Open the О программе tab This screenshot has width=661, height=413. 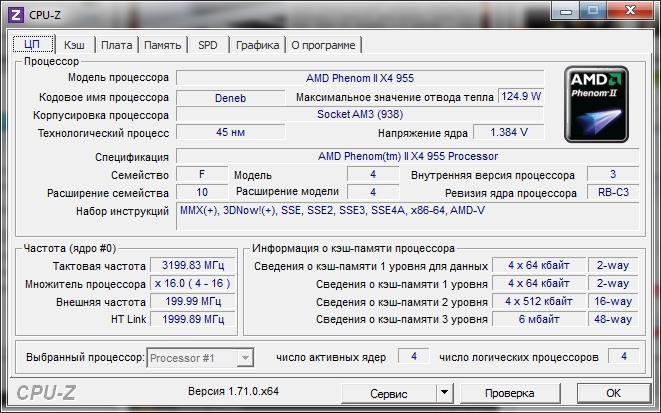click(x=324, y=44)
